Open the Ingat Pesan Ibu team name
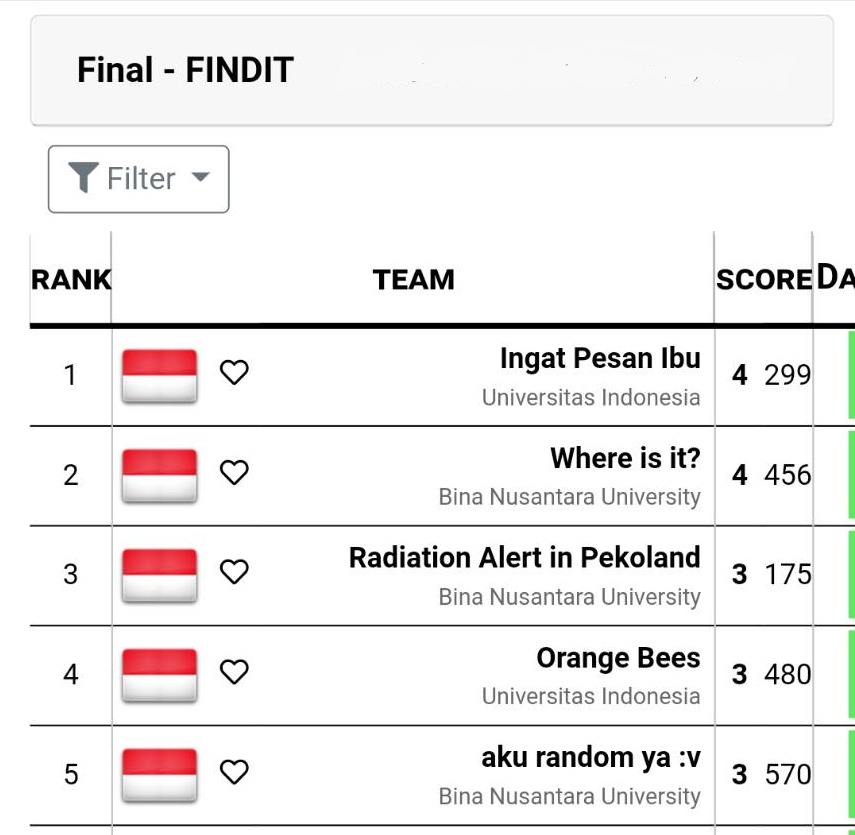 pos(600,358)
